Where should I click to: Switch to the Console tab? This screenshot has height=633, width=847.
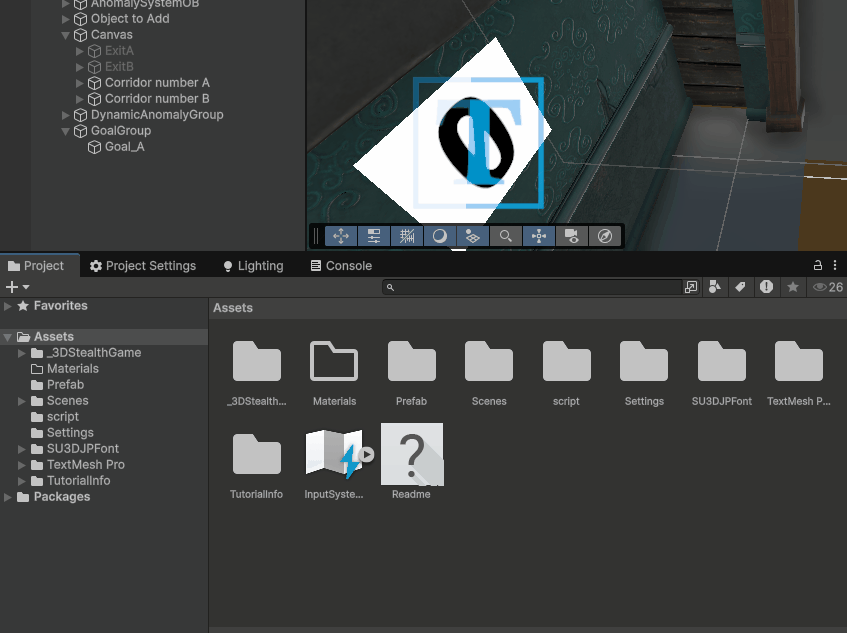point(340,266)
